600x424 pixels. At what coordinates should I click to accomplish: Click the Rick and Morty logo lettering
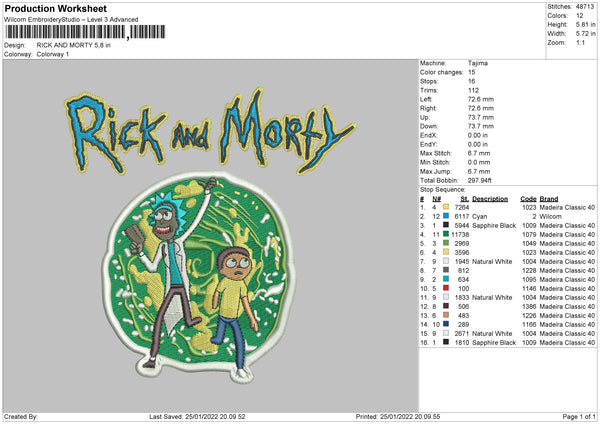tap(210, 132)
